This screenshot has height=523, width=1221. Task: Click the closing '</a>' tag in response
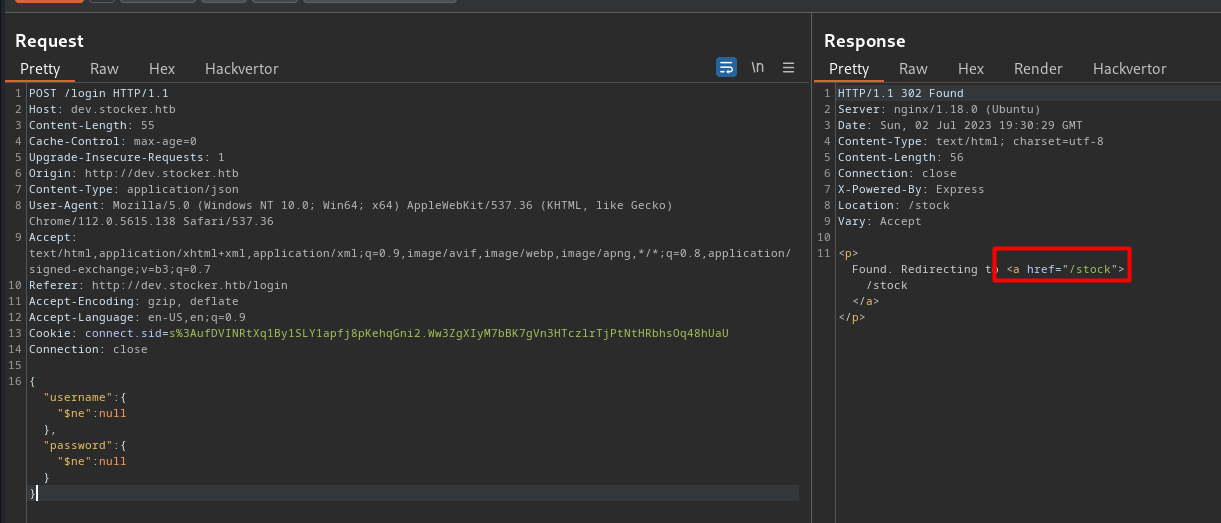[x=866, y=301]
